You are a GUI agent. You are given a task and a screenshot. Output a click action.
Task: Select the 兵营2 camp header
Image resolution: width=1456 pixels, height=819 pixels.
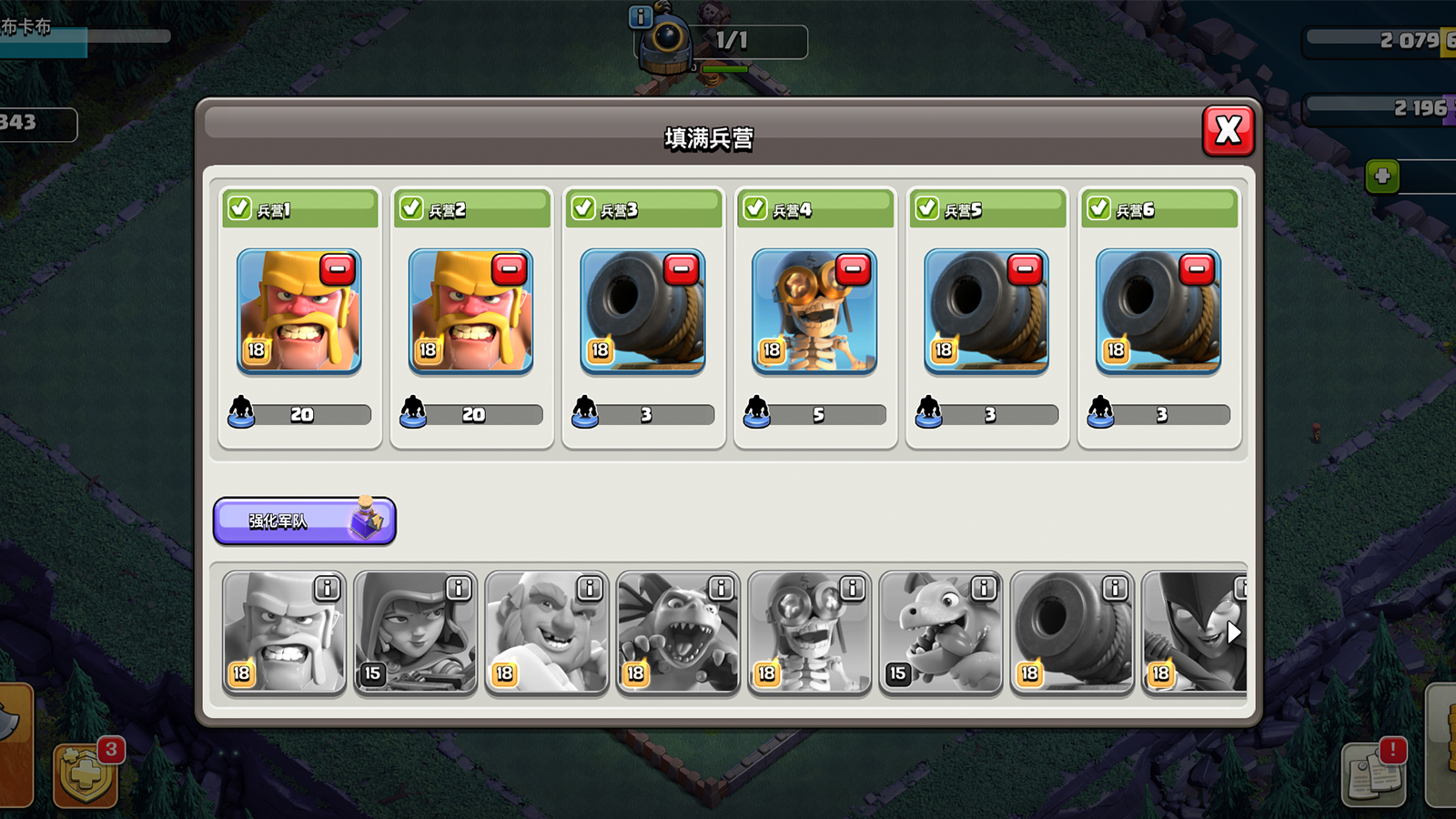pos(471,209)
